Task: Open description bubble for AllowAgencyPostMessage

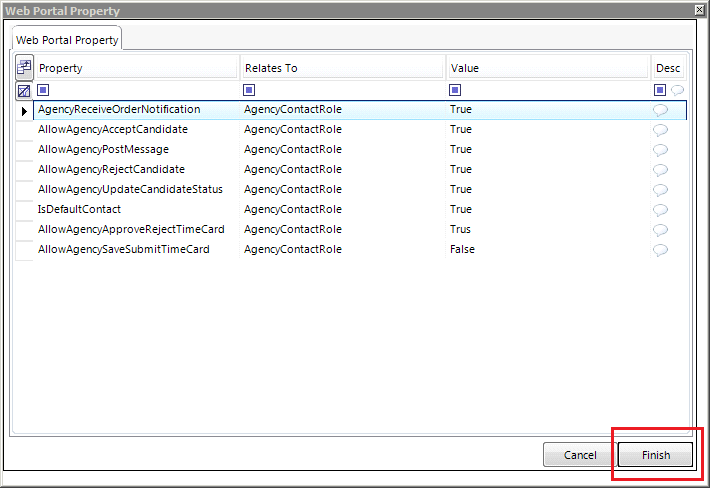Action: pos(660,150)
